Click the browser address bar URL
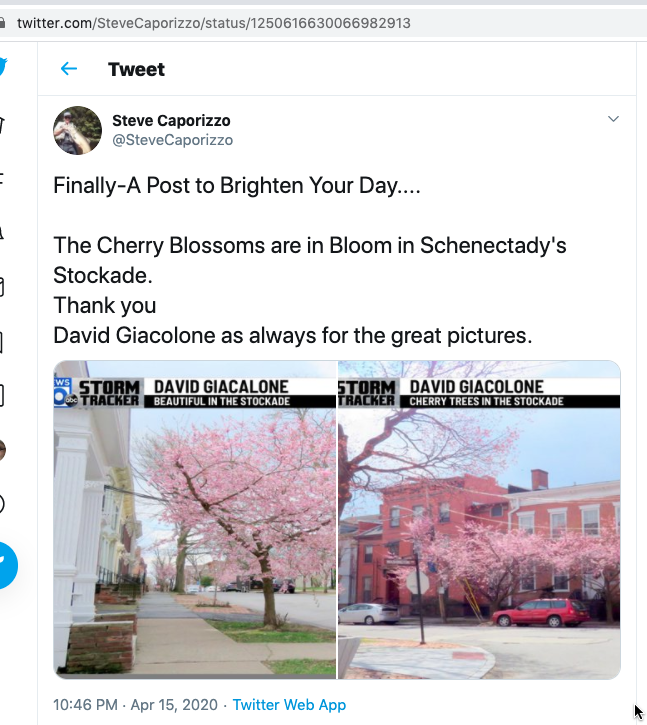 213,22
